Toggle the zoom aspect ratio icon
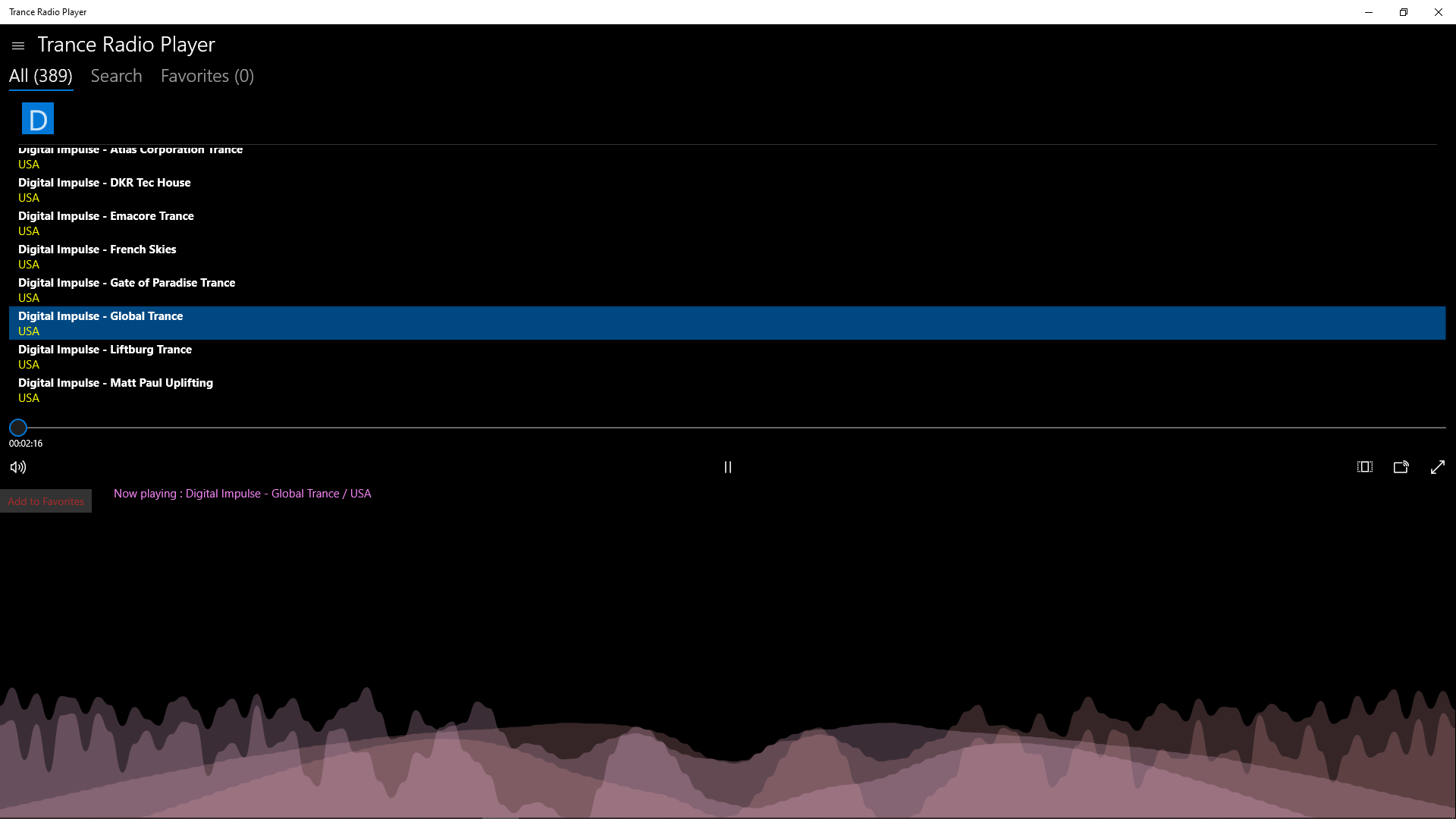The image size is (1456, 819). [x=1365, y=467]
